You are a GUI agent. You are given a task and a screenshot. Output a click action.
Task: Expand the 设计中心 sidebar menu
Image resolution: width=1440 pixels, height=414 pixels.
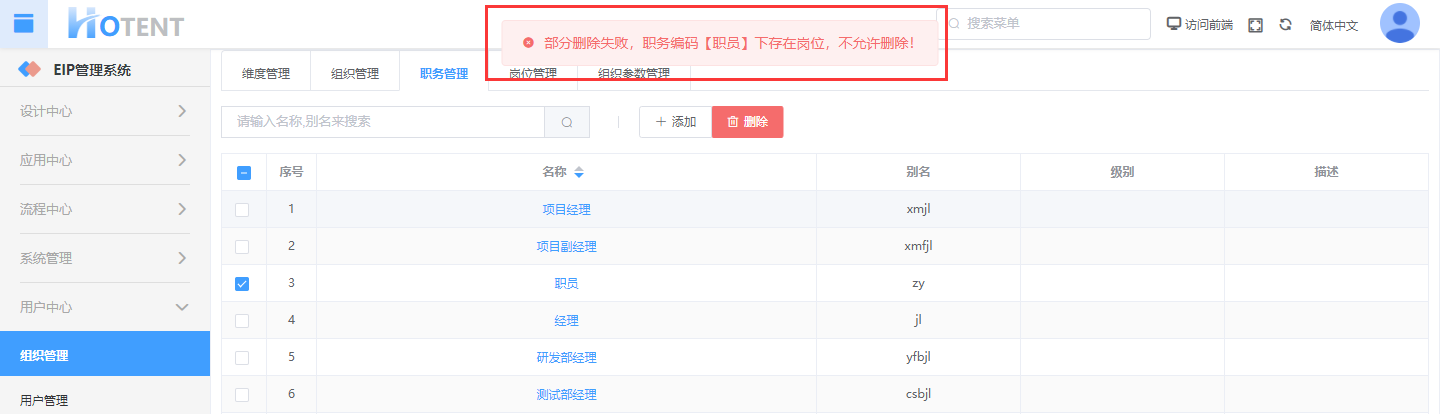(x=105, y=111)
